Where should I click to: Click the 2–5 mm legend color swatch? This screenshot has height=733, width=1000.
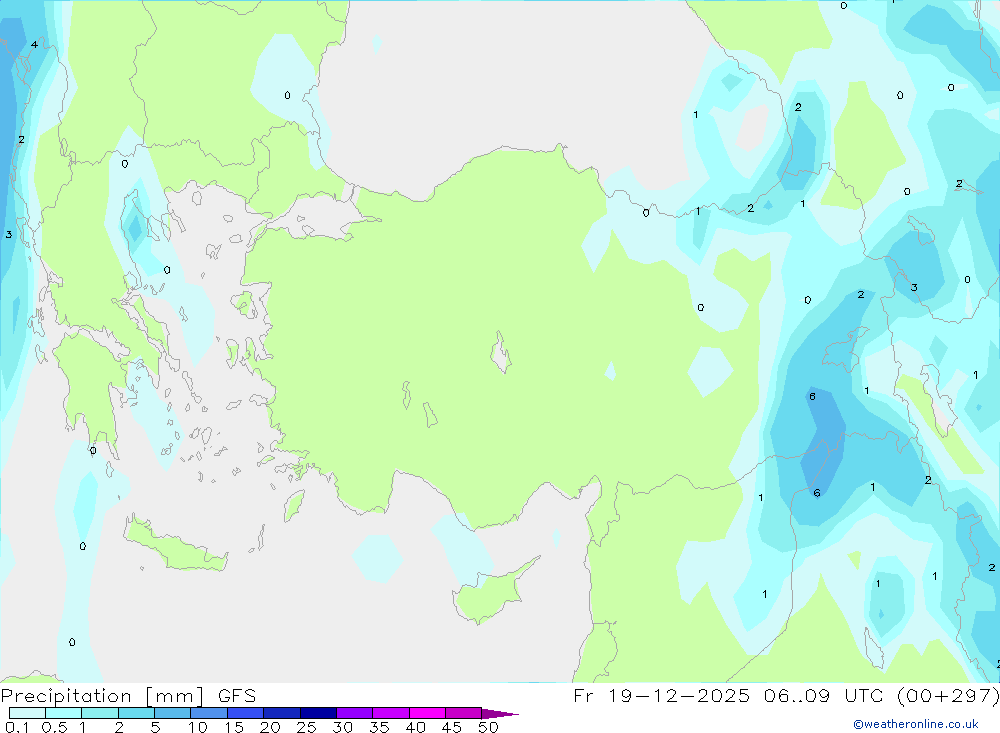[136, 713]
